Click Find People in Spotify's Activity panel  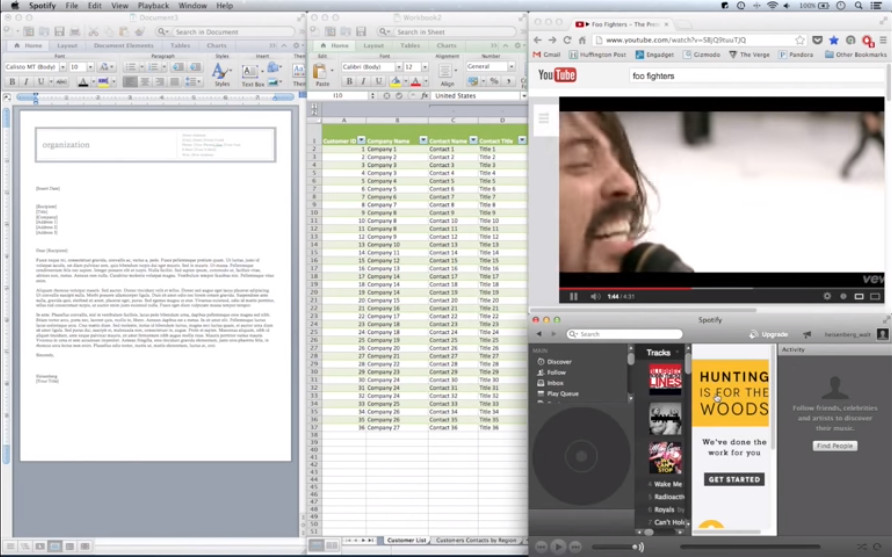[x=835, y=446]
